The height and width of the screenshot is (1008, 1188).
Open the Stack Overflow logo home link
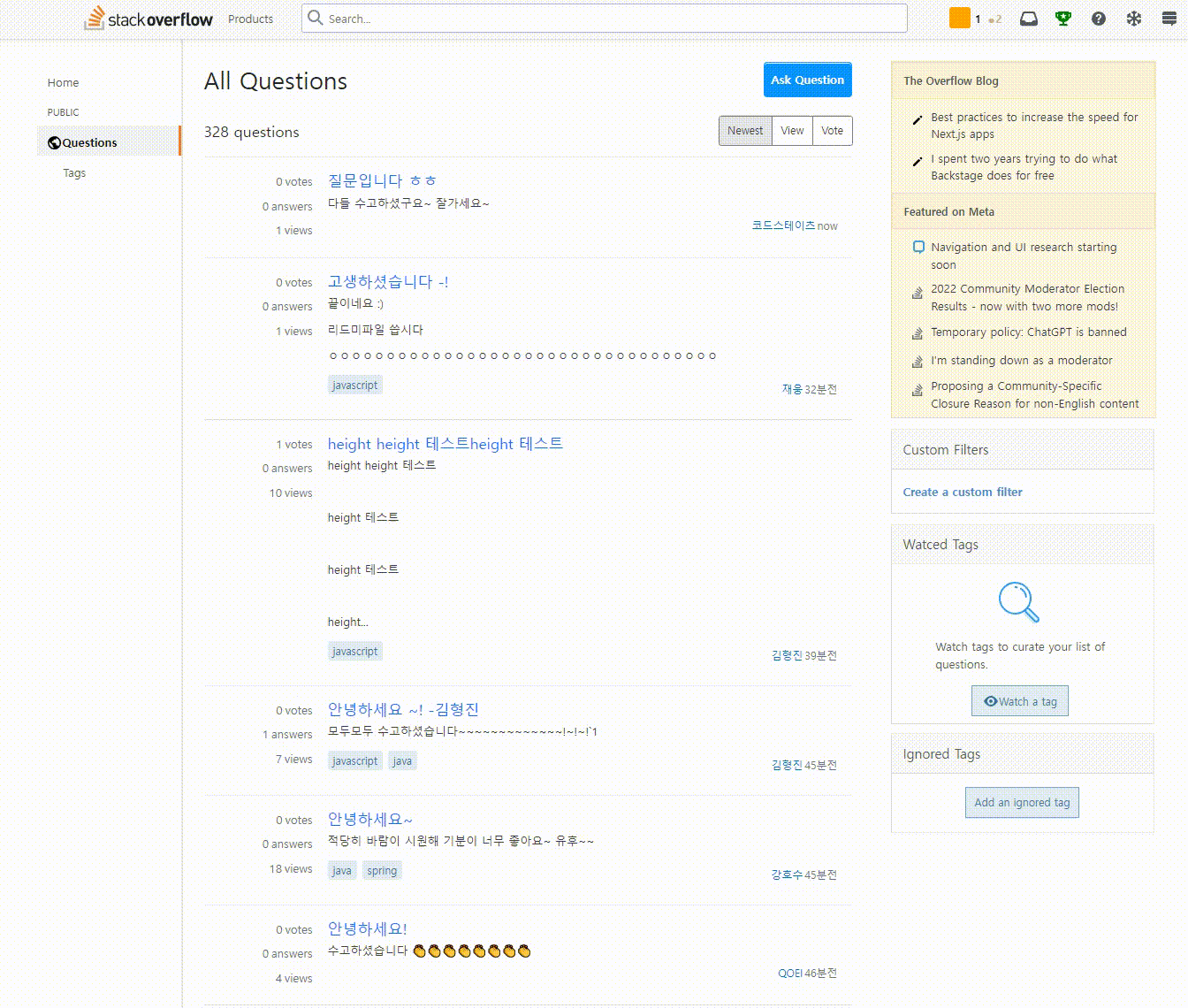tap(148, 19)
